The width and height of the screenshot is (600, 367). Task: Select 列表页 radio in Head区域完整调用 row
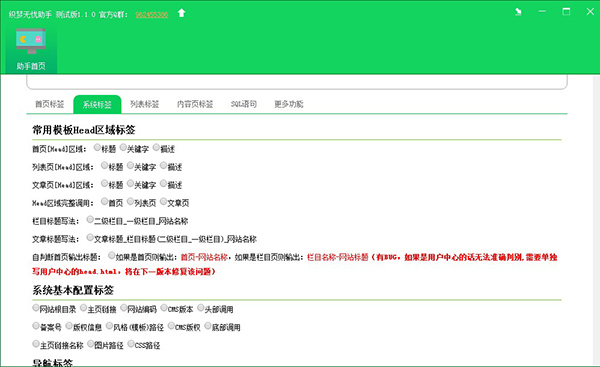[x=130, y=201]
